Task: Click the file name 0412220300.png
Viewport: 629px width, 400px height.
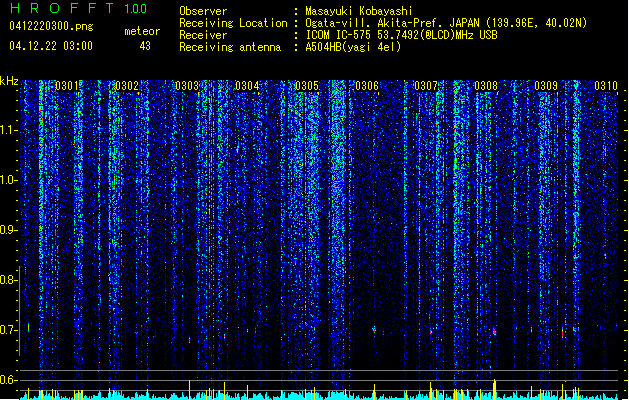Action: coord(51,26)
